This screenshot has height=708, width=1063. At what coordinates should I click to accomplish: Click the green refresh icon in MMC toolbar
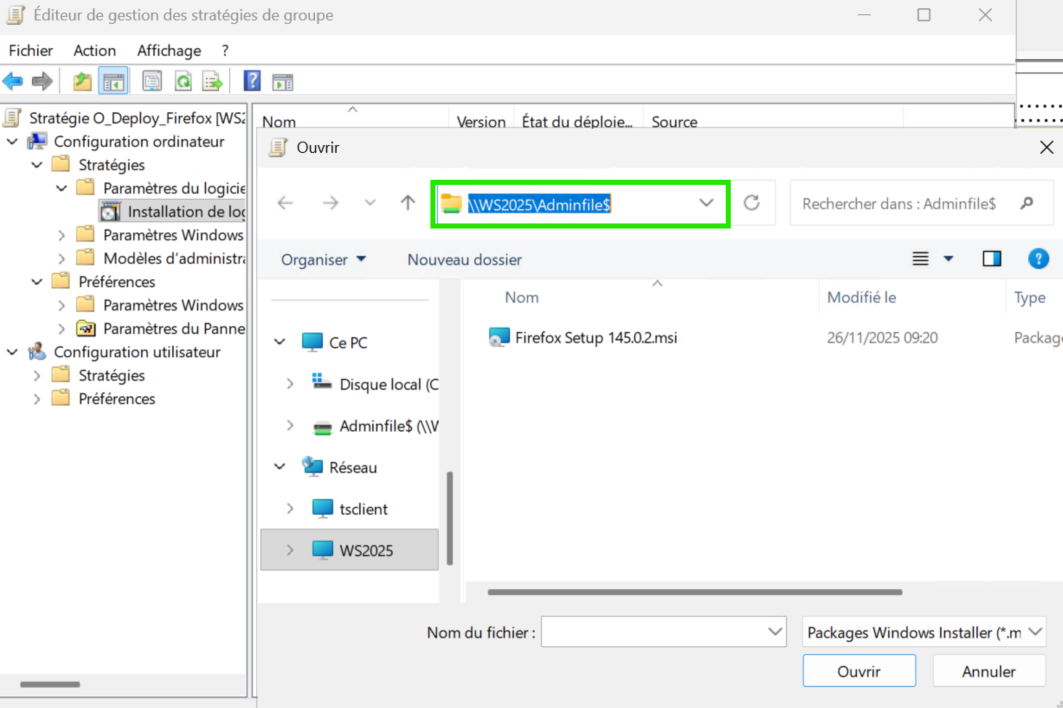pos(182,82)
